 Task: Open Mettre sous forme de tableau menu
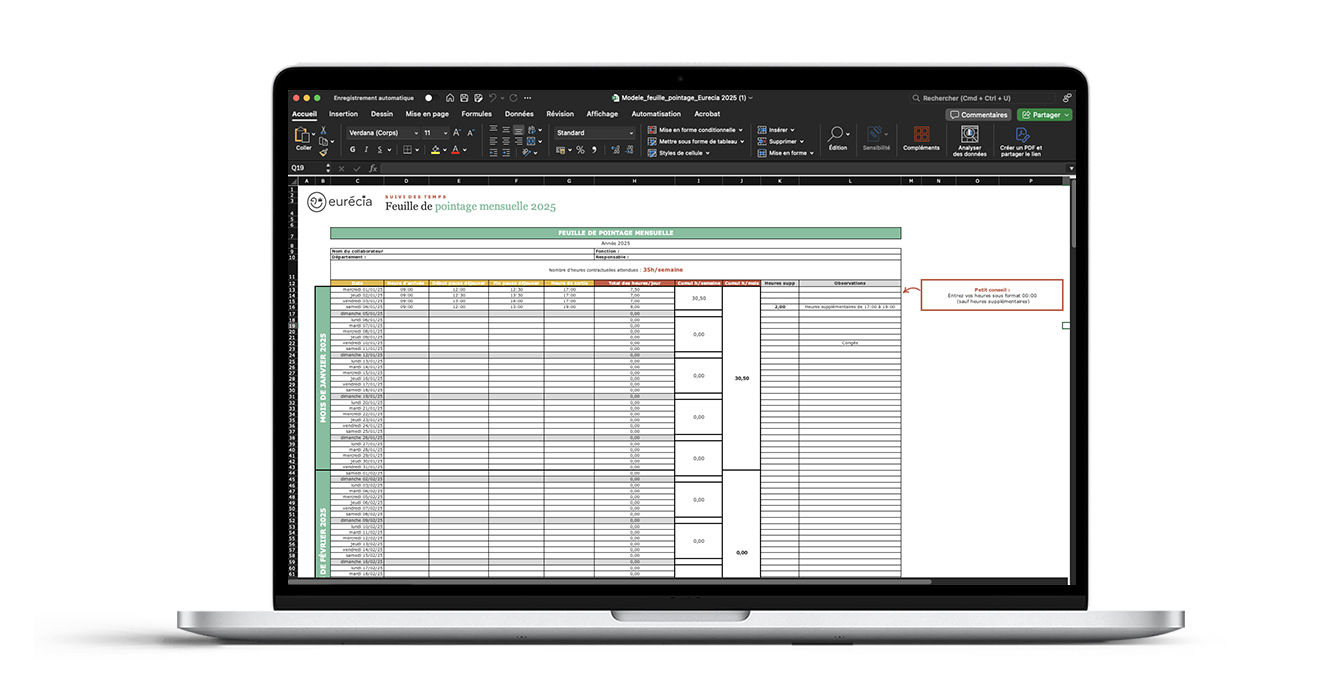(x=696, y=141)
